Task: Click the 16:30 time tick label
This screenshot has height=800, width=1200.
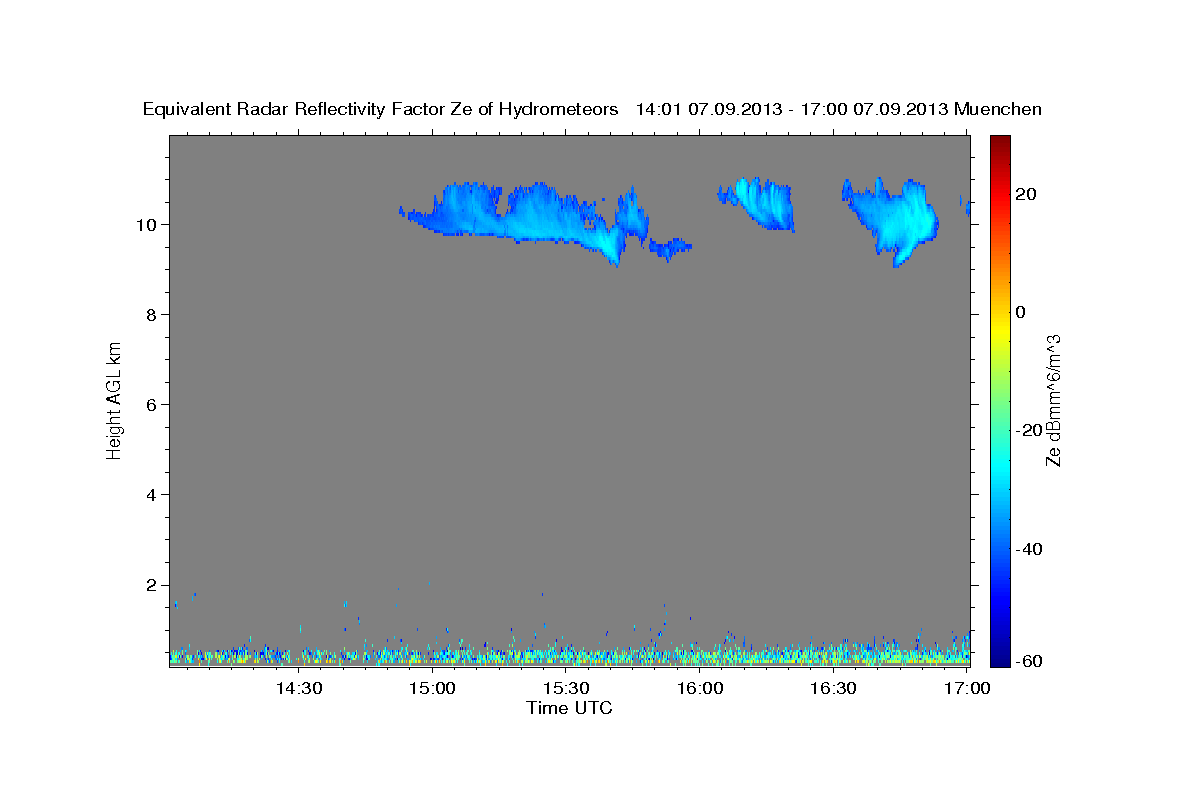Action: [x=834, y=688]
